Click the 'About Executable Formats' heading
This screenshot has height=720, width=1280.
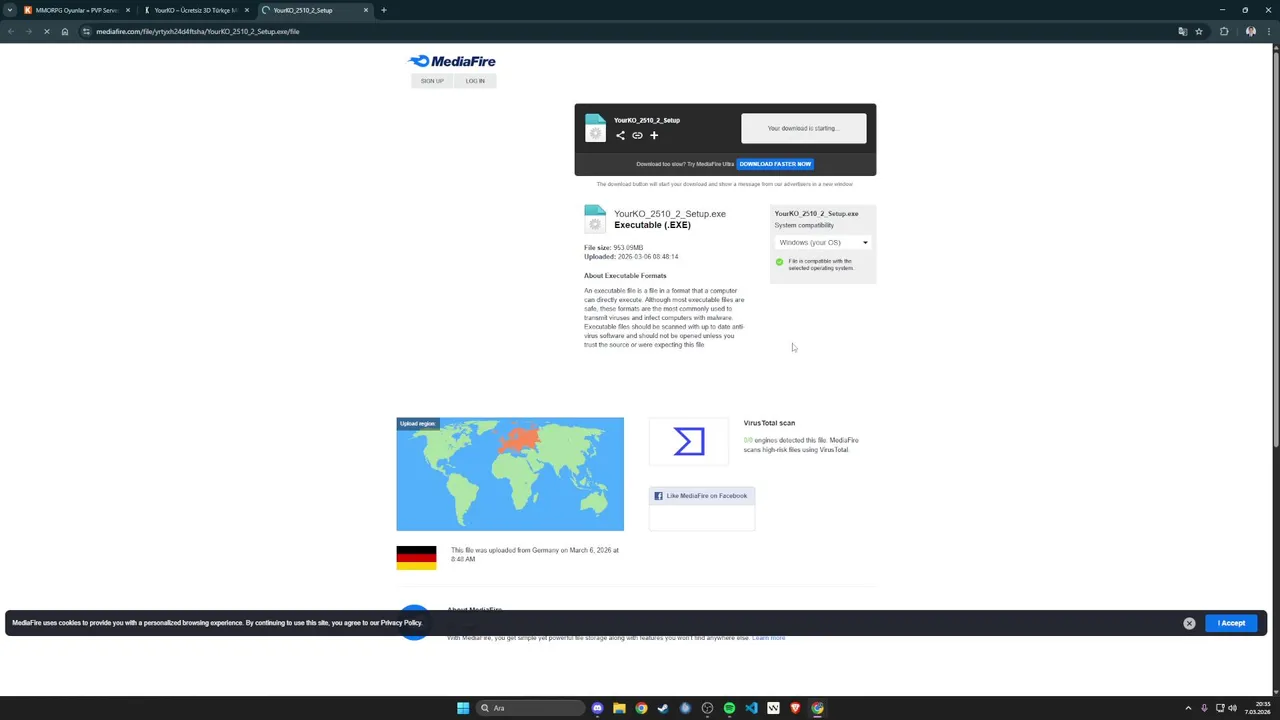(625, 275)
